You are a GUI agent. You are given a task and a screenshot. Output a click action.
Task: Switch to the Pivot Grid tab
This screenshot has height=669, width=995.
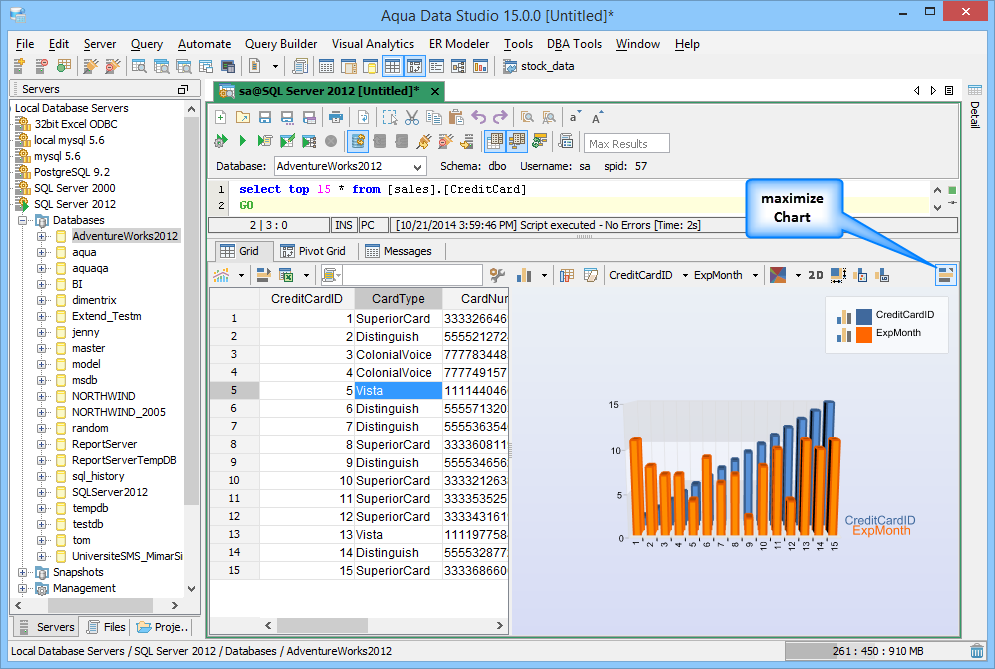tap(313, 251)
